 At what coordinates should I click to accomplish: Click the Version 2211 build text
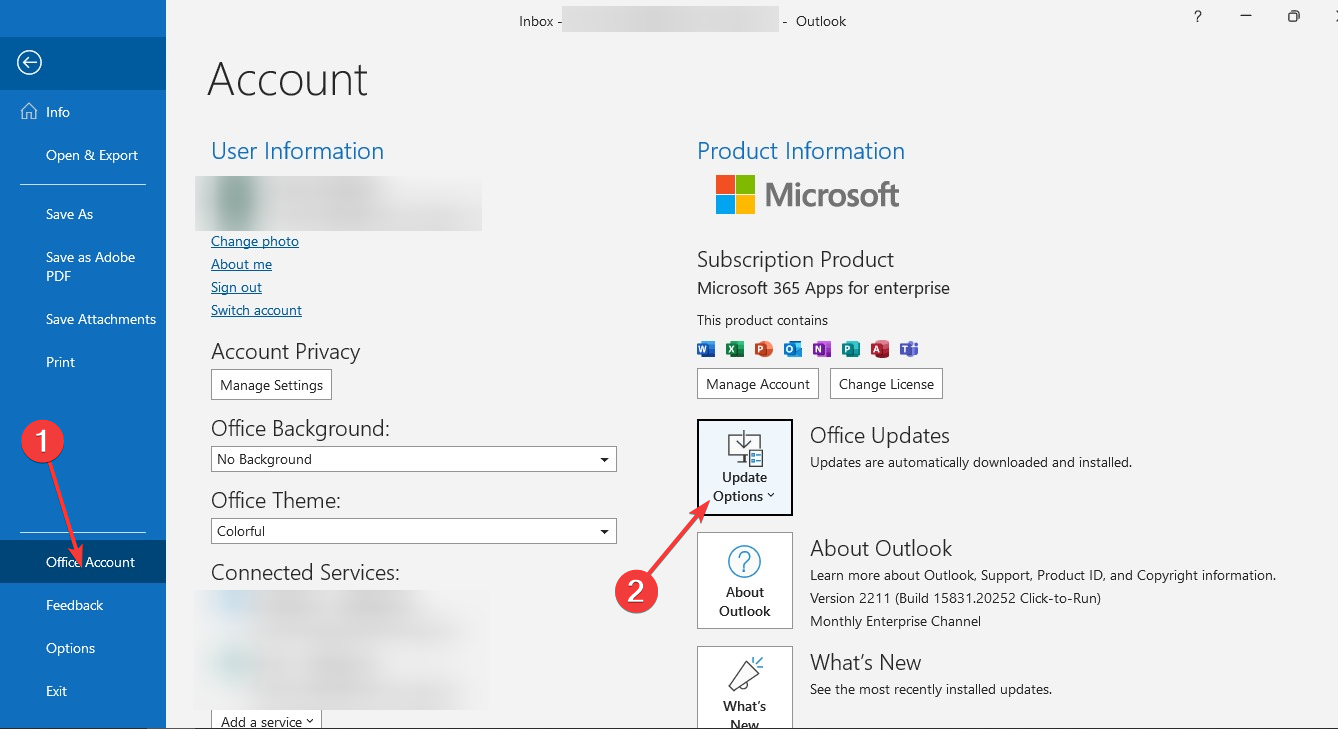coord(955,598)
